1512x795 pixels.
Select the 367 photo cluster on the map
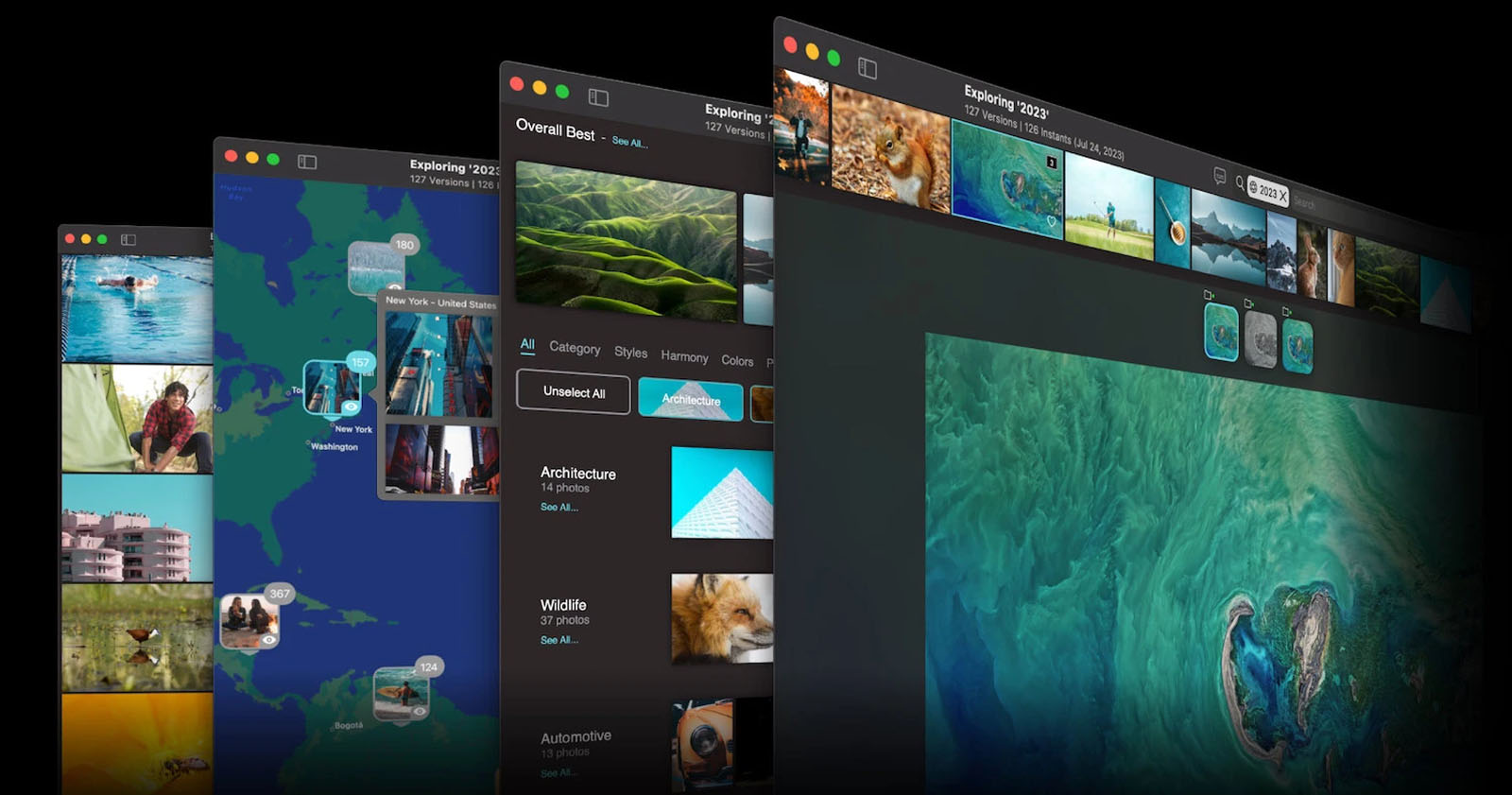tap(249, 619)
